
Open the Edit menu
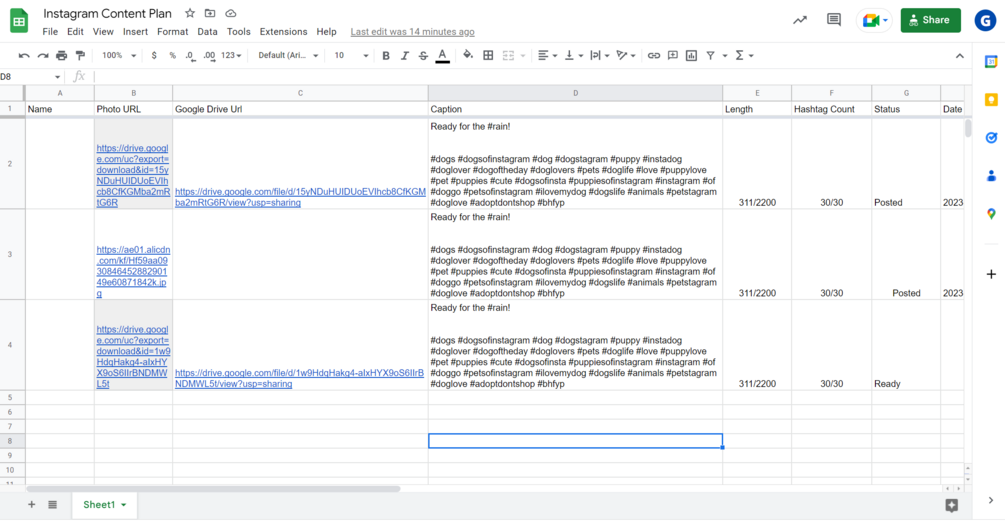click(x=75, y=31)
